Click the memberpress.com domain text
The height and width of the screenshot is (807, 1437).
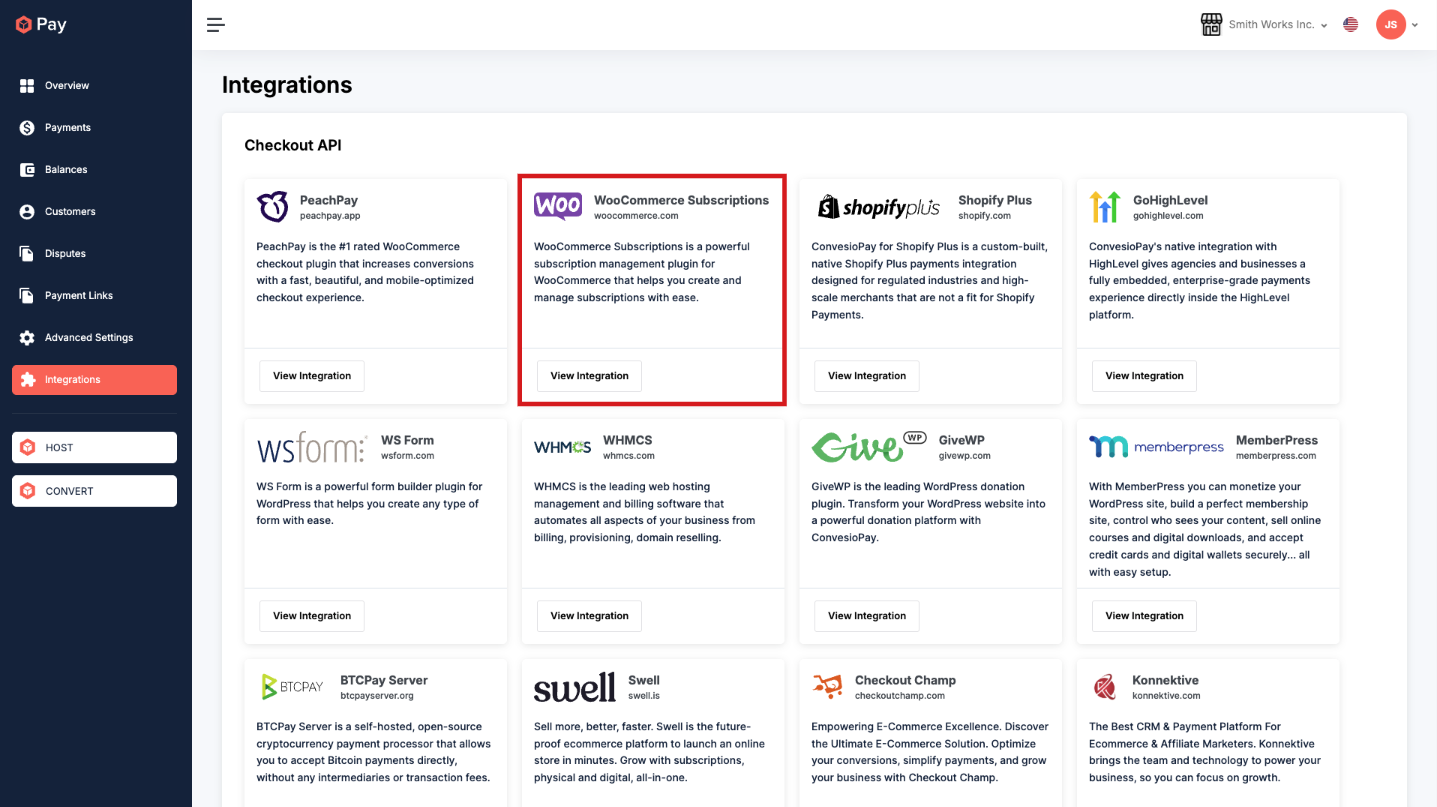[1276, 456]
